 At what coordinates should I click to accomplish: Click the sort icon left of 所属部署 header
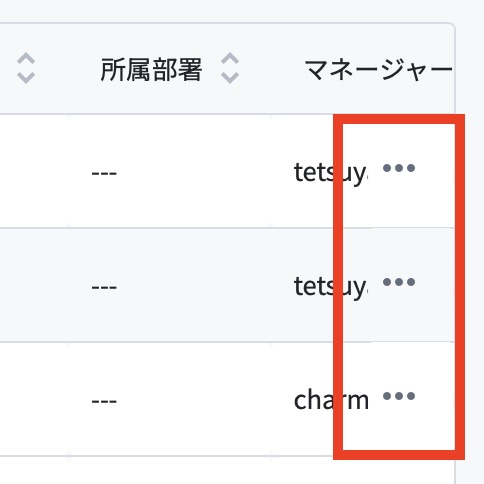26,68
